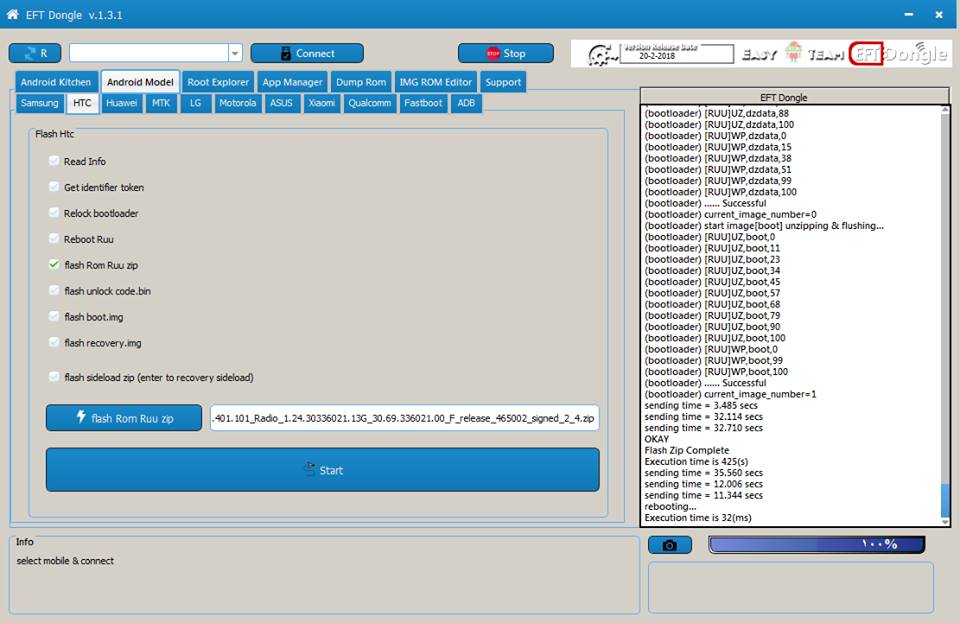Click the ROM zip file path field
Image resolution: width=960 pixels, height=623 pixels.
tap(405, 418)
